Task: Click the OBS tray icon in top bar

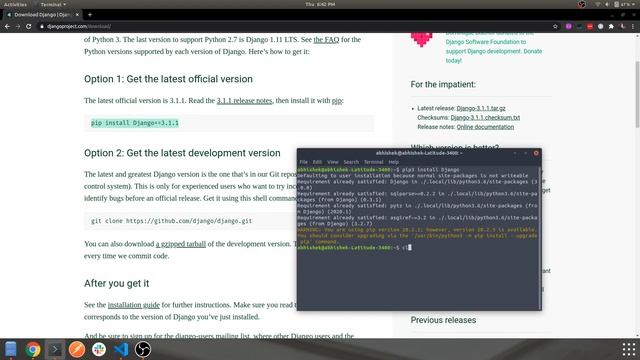Action: (x=582, y=4)
